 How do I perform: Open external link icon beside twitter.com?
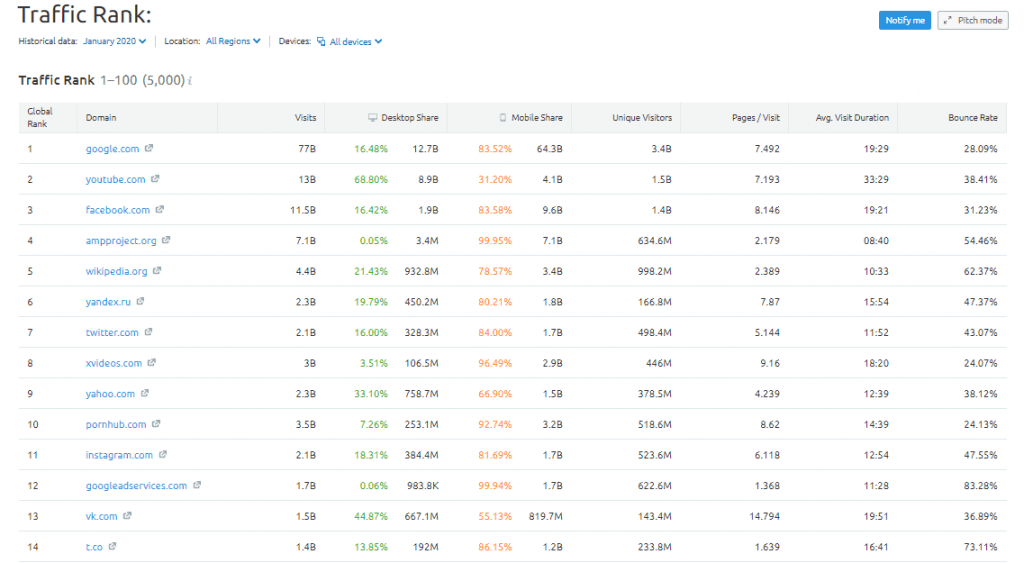[x=148, y=332]
